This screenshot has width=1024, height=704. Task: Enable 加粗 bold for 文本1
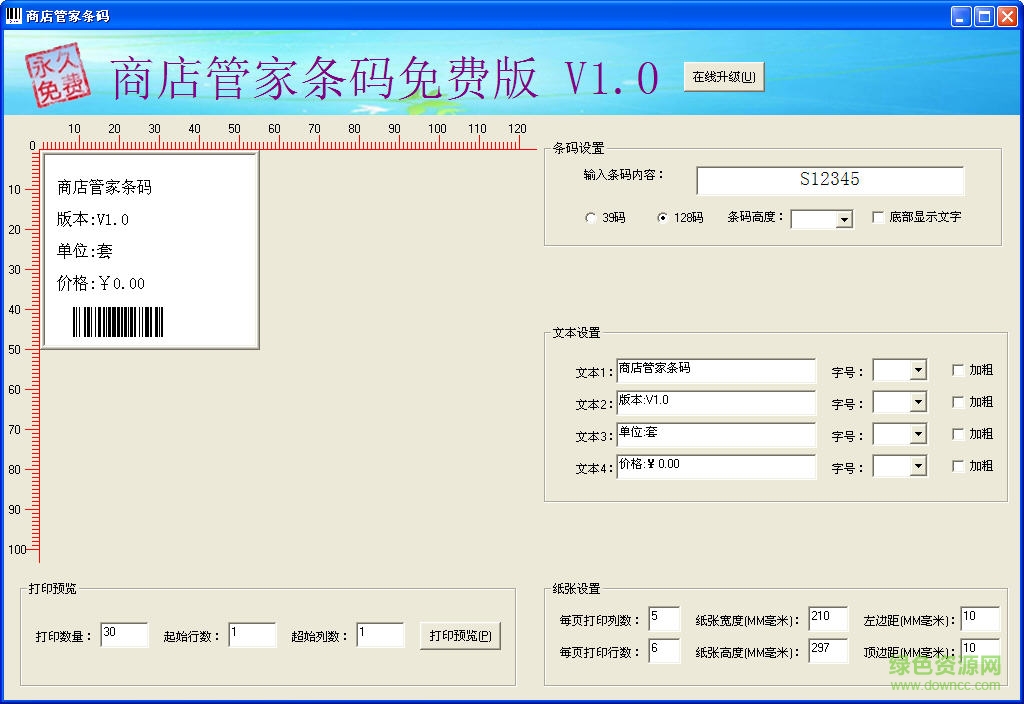tap(958, 370)
